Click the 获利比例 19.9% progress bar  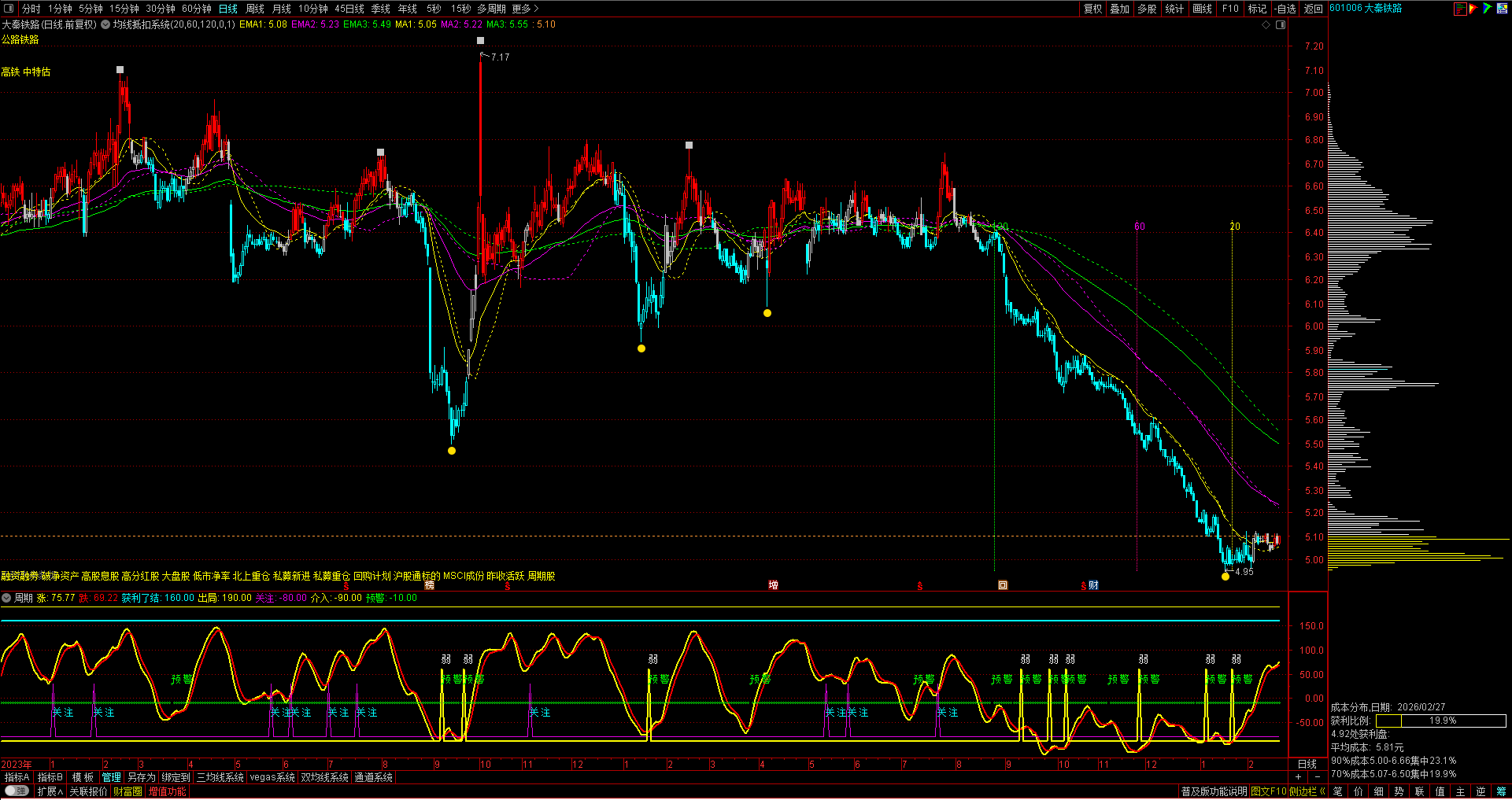click(1440, 721)
